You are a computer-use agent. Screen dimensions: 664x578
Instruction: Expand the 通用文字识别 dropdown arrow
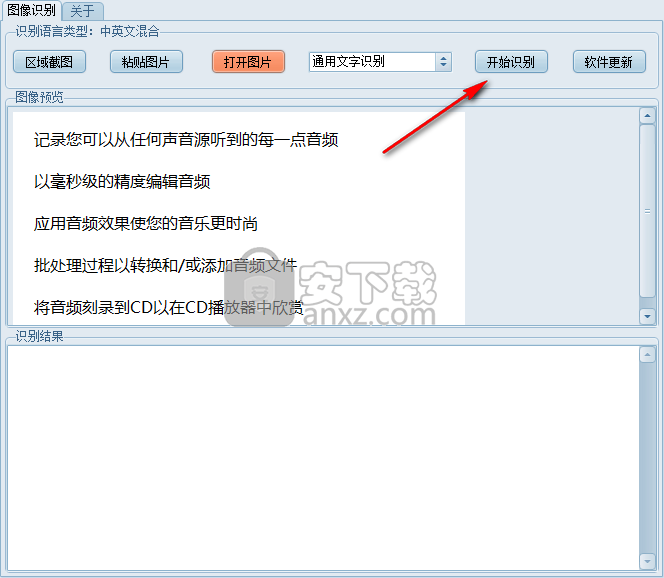point(443,62)
